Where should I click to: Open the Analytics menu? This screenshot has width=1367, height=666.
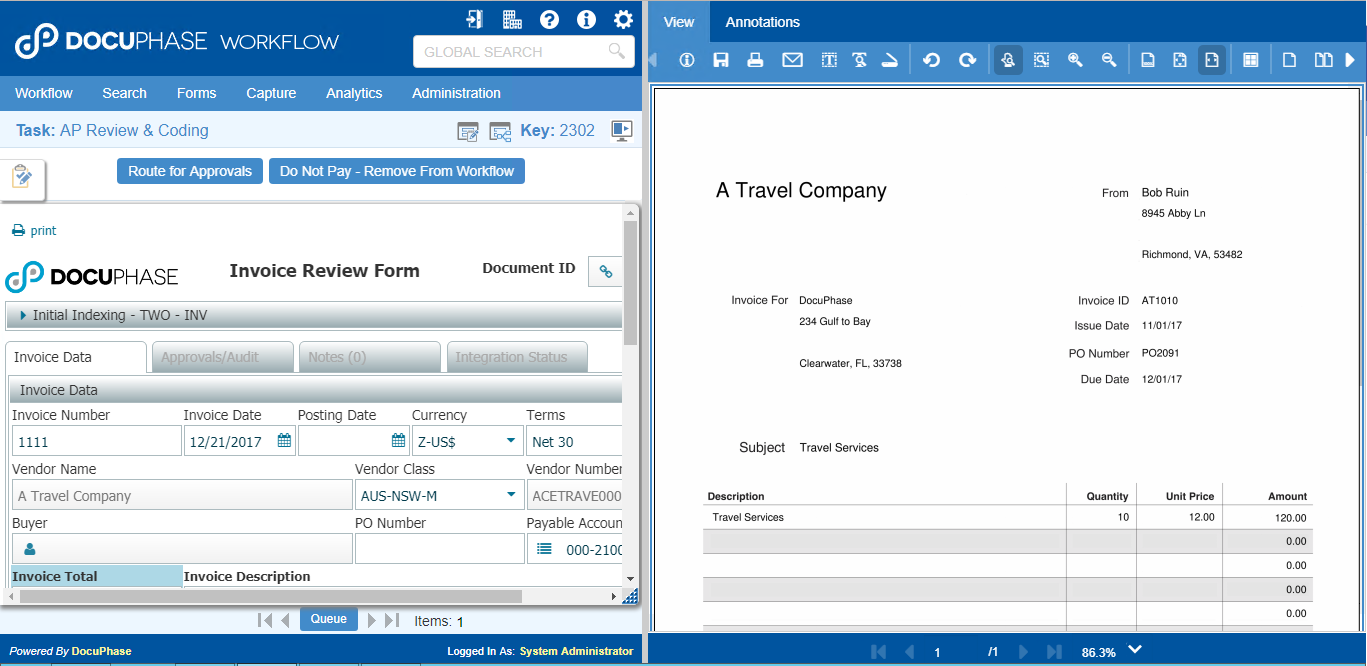click(354, 93)
